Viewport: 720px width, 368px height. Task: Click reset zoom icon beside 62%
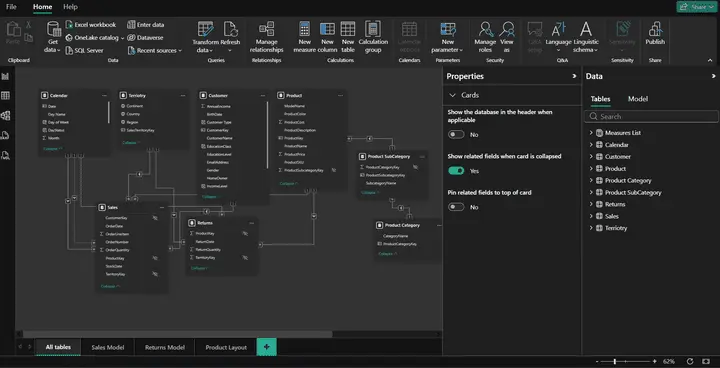tap(690, 362)
